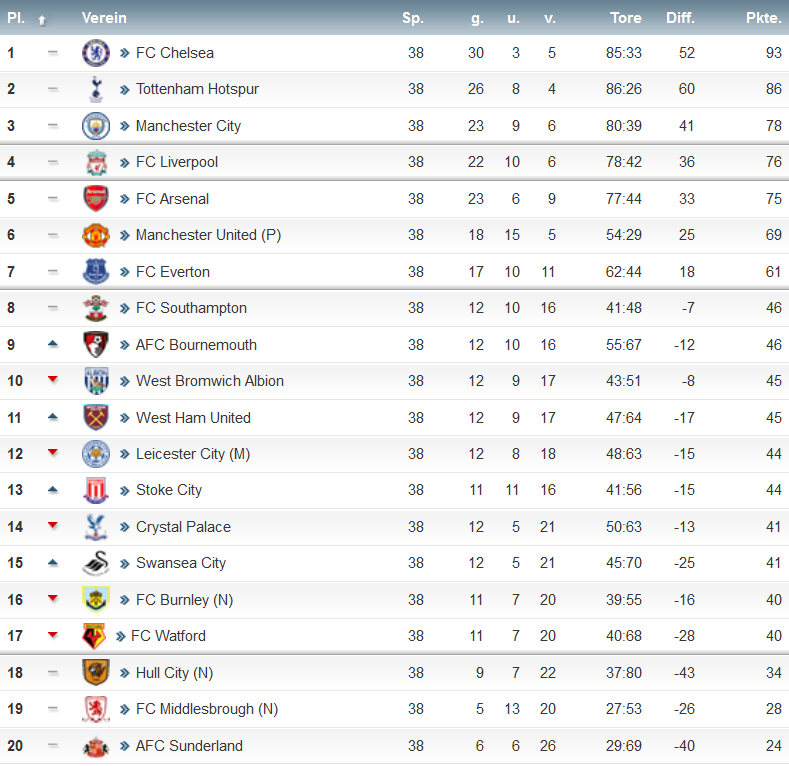This screenshot has width=789, height=766.
Task: Open the Swansea City swan logo
Action: point(96,563)
